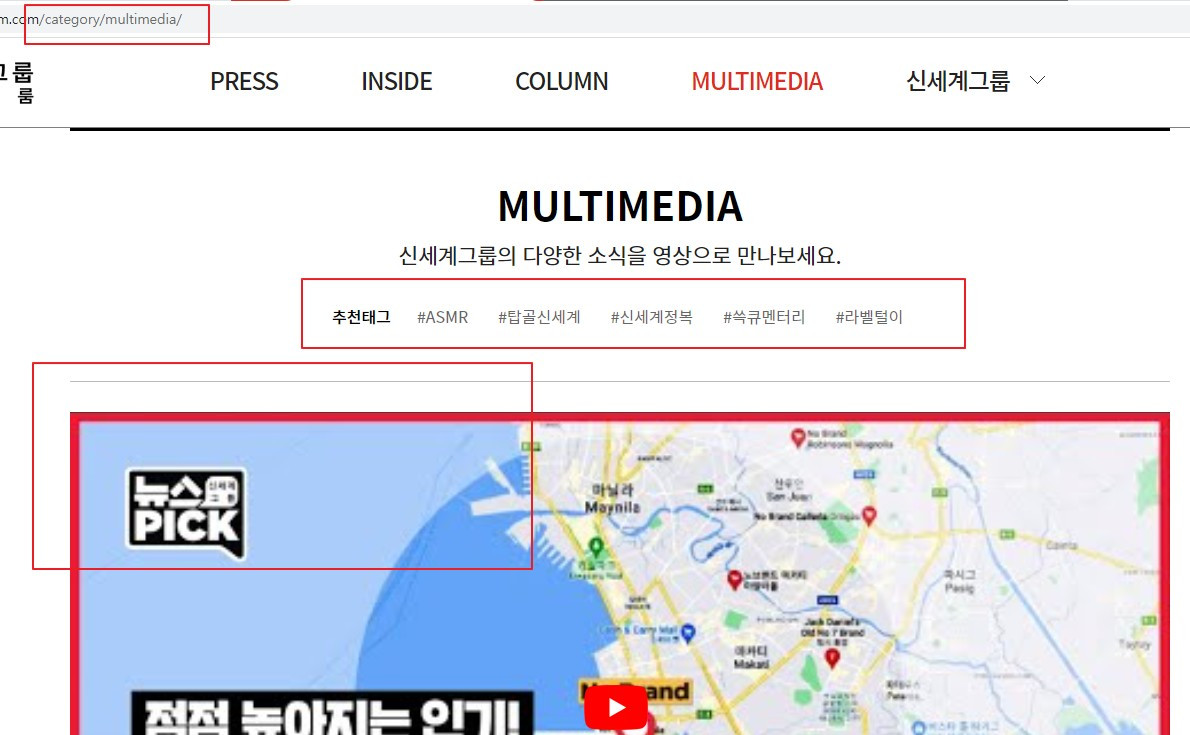Open the Manila map video thumbnail
Image resolution: width=1190 pixels, height=735 pixels.
pos(619,574)
